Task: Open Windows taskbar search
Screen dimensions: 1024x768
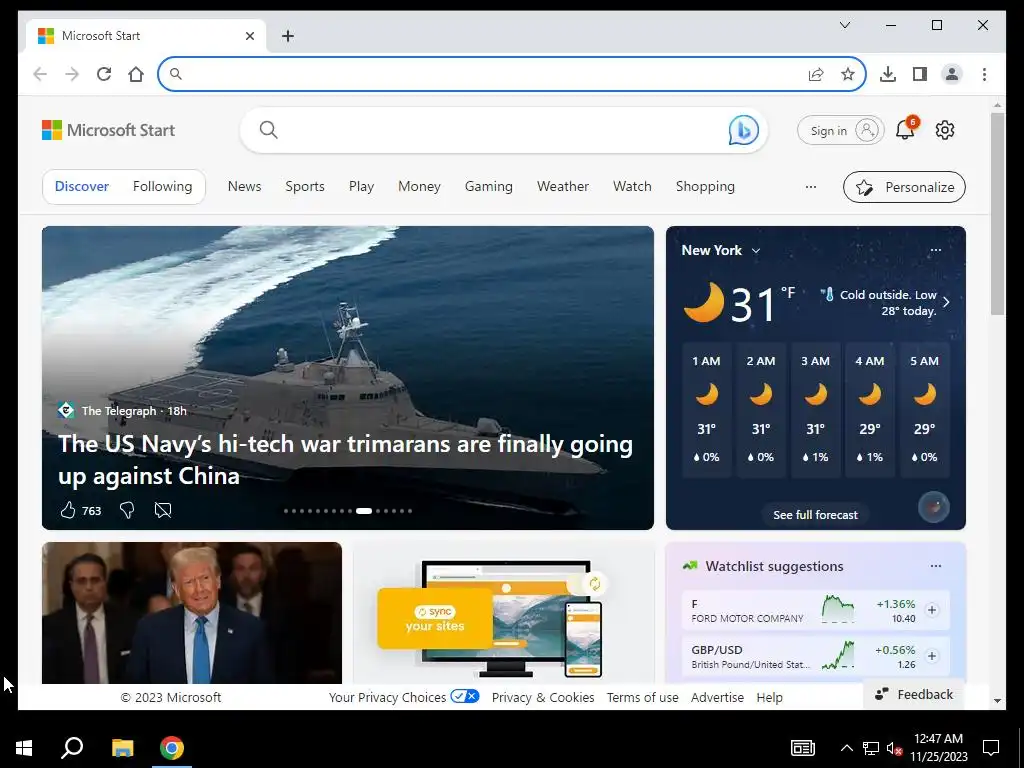Action: click(72, 747)
